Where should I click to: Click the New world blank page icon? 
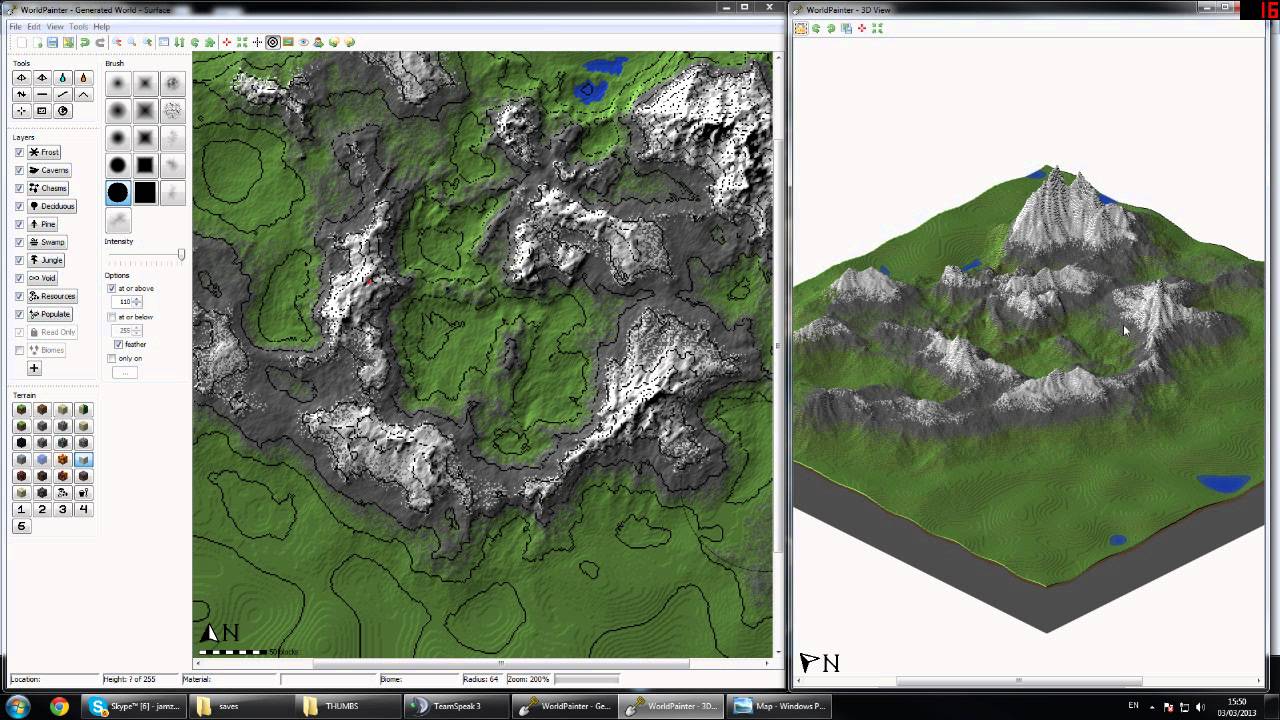(22, 42)
